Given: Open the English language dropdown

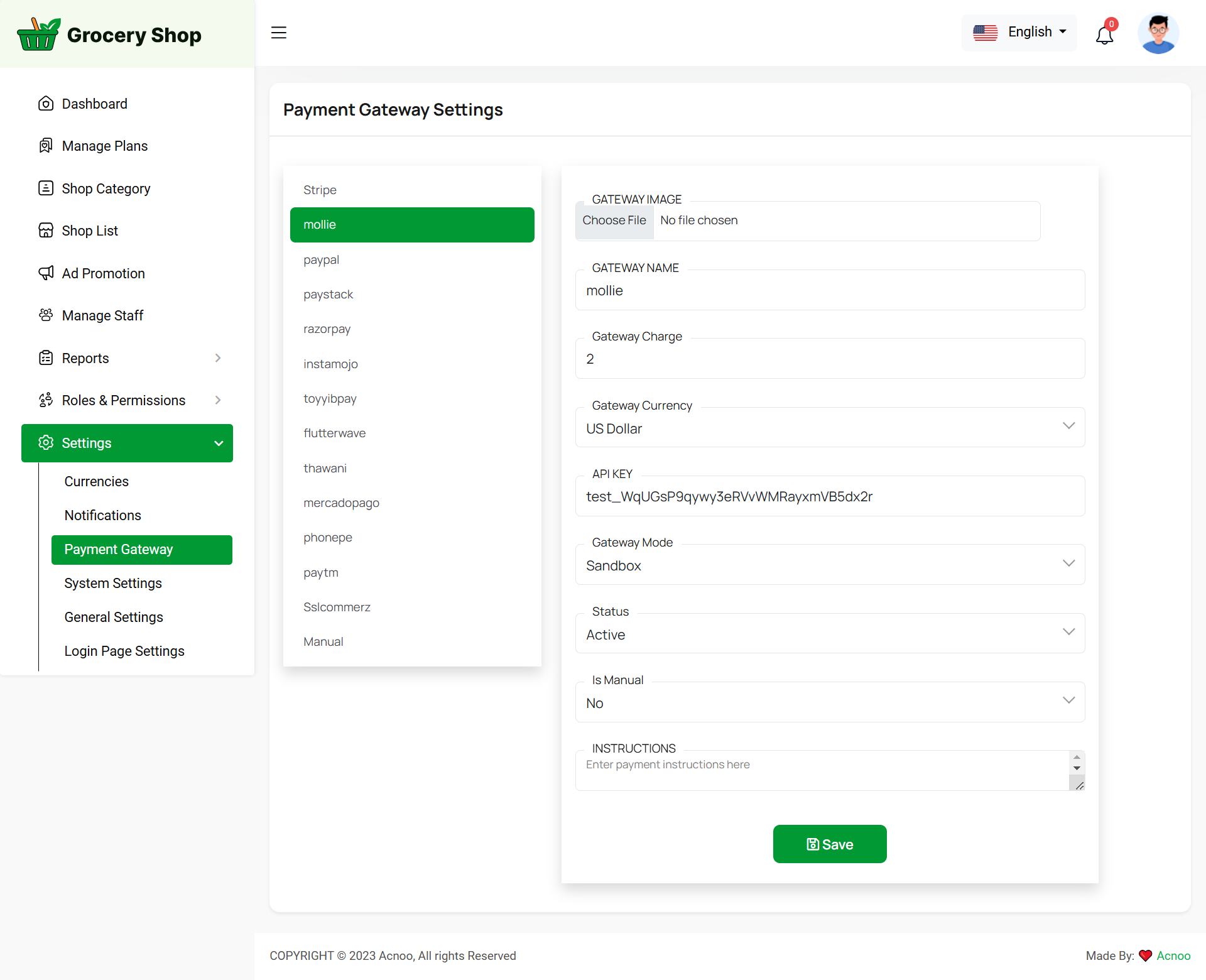Looking at the screenshot, I should pyautogui.click(x=1019, y=33).
